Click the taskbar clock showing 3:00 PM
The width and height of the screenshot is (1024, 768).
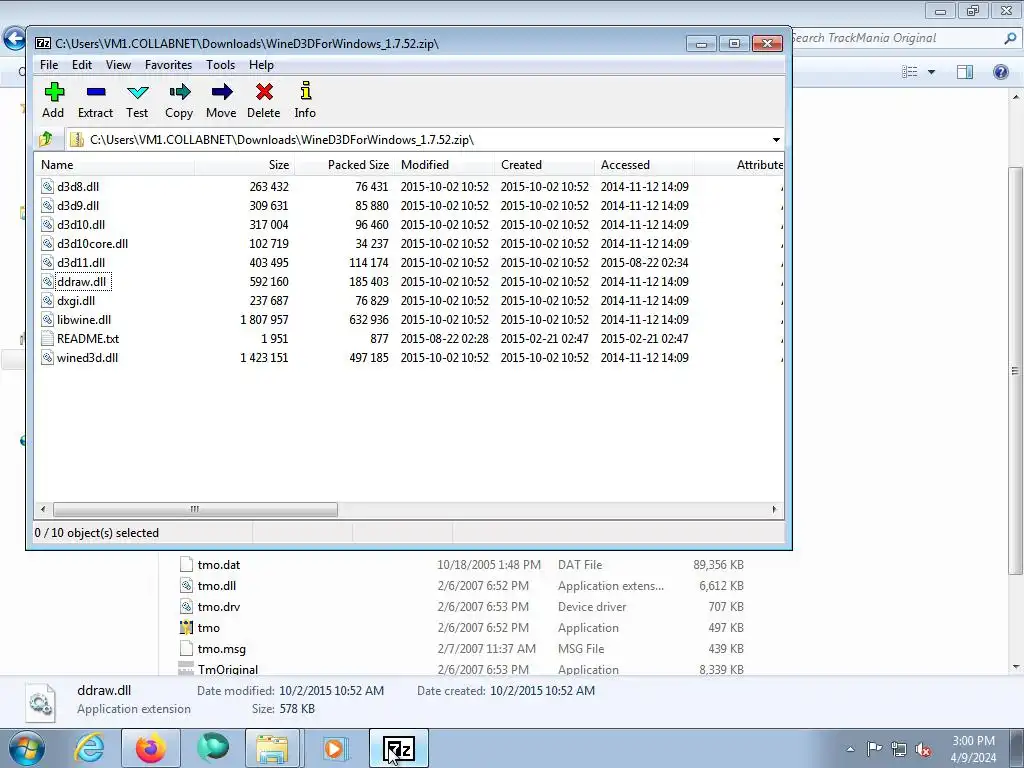click(x=973, y=749)
